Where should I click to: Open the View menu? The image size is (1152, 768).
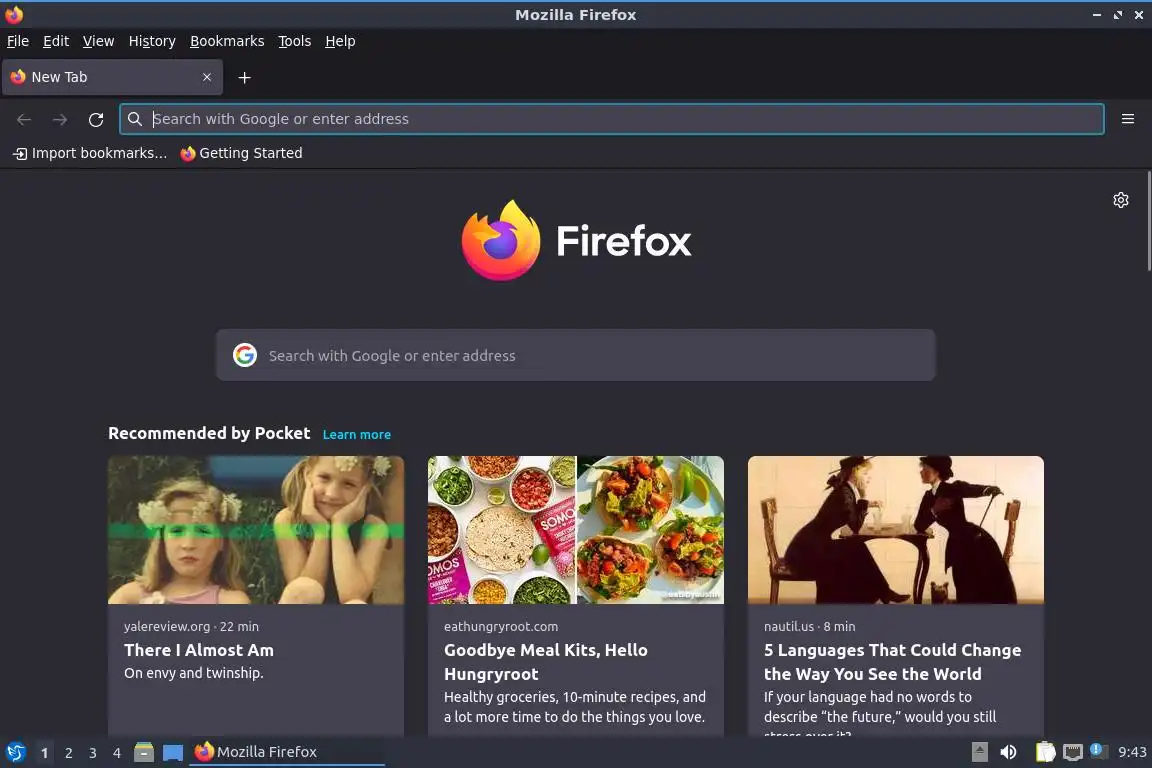coord(98,41)
